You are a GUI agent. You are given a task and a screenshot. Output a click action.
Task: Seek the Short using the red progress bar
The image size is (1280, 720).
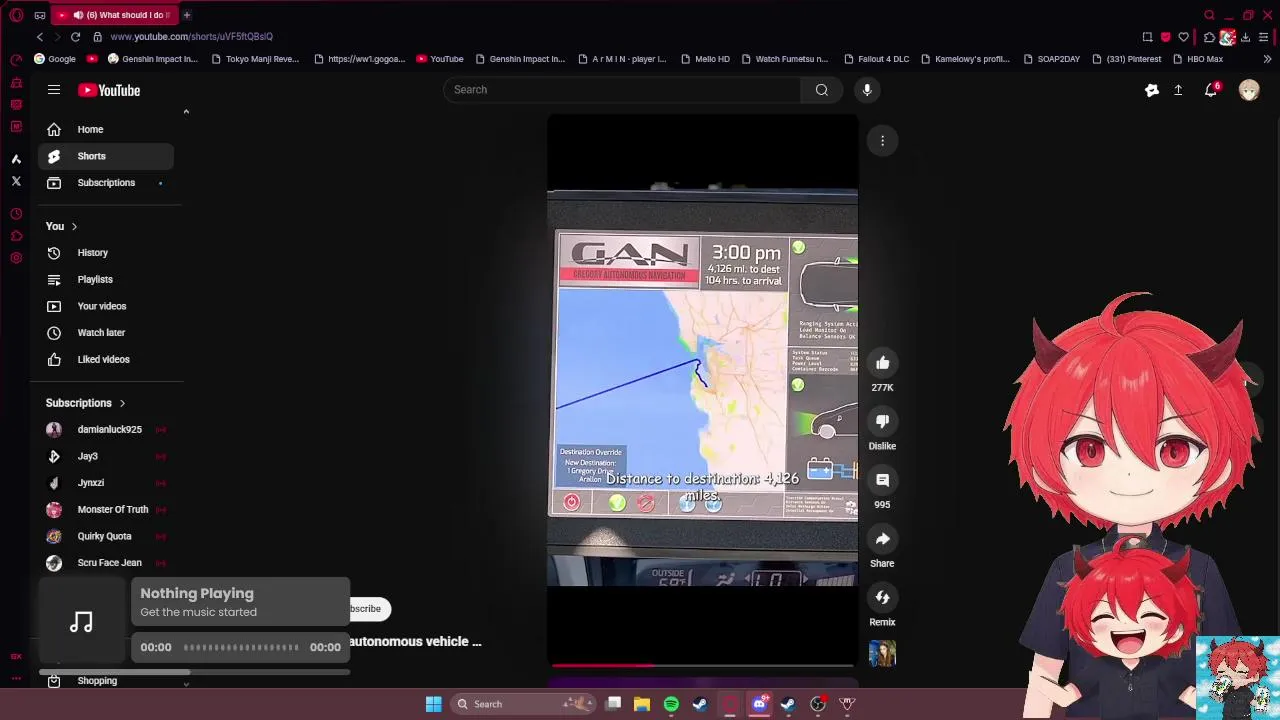coord(702,665)
